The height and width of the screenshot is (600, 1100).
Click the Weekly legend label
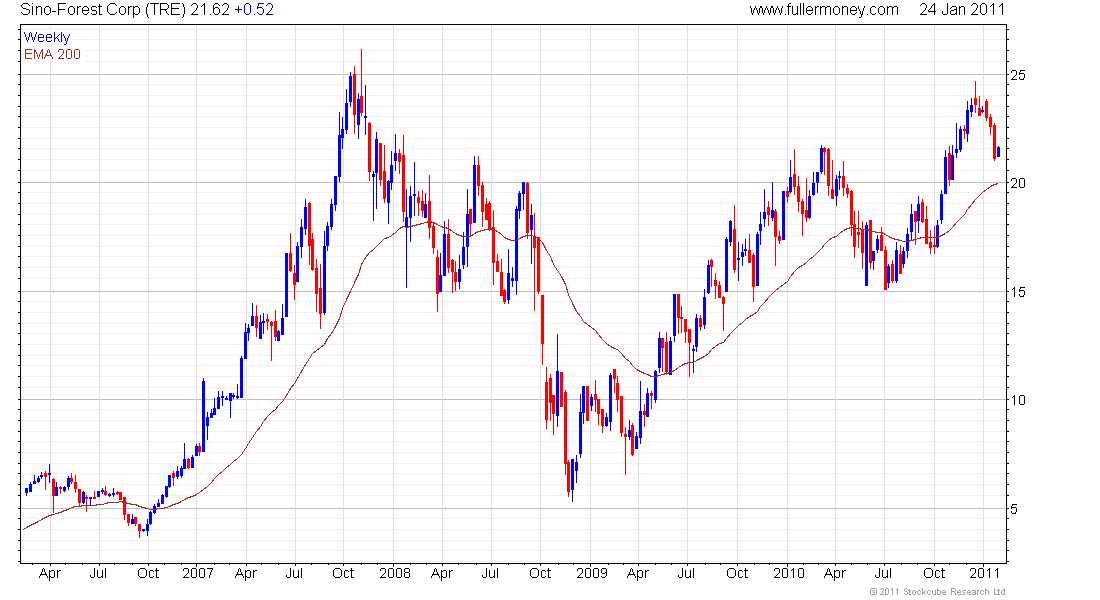(x=47, y=37)
